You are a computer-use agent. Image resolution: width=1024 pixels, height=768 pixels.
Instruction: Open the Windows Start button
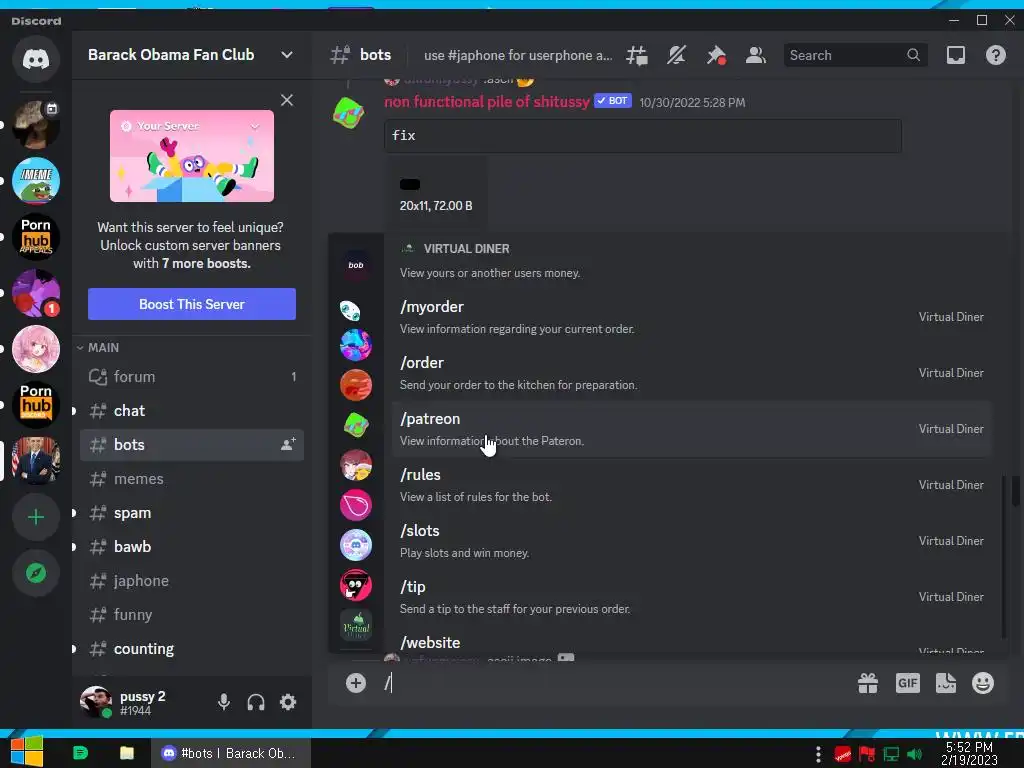point(26,752)
